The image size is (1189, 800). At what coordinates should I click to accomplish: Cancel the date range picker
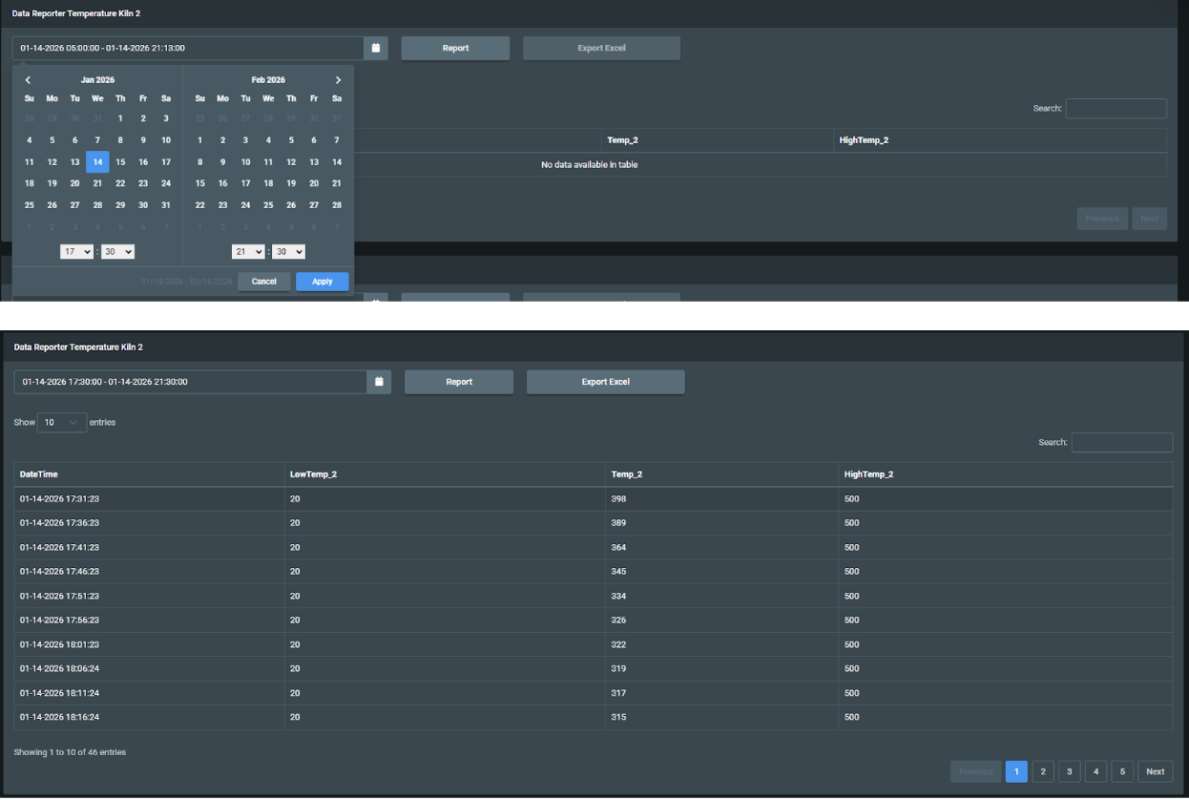pos(264,282)
